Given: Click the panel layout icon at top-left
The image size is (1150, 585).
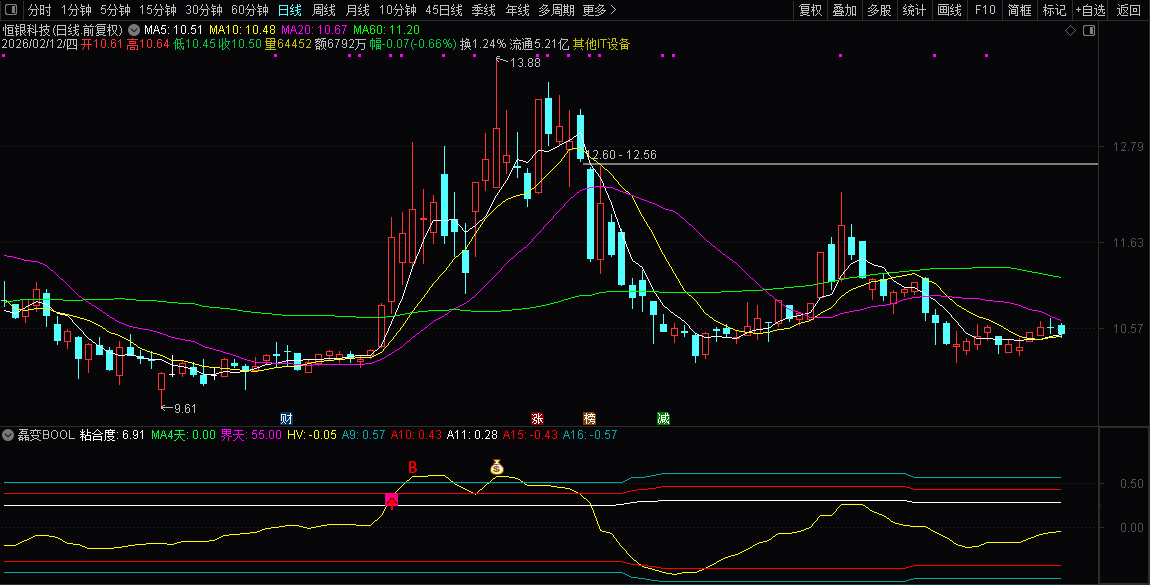Looking at the screenshot, I should pyautogui.click(x=10, y=10).
